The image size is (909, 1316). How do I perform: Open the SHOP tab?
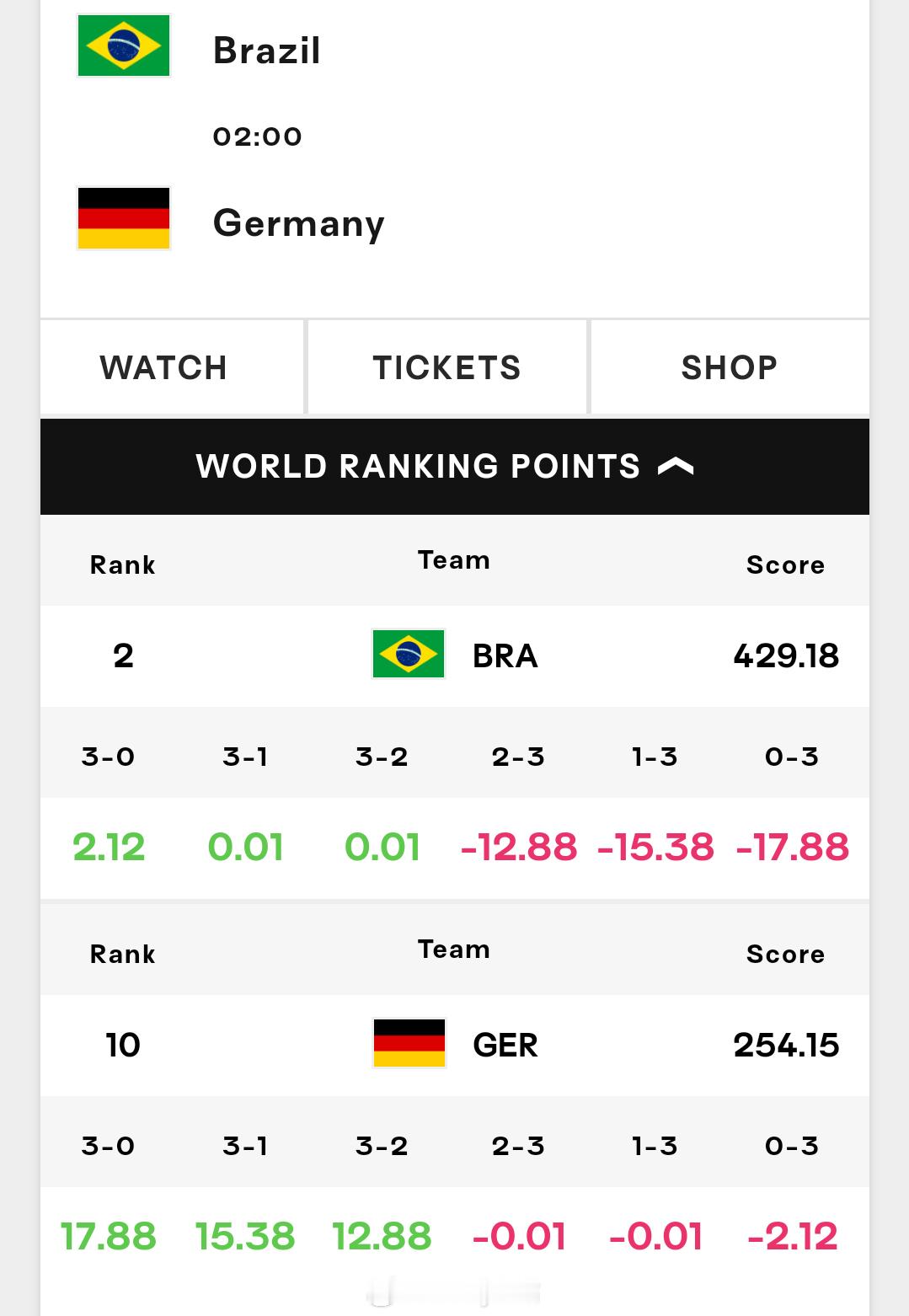click(x=730, y=367)
